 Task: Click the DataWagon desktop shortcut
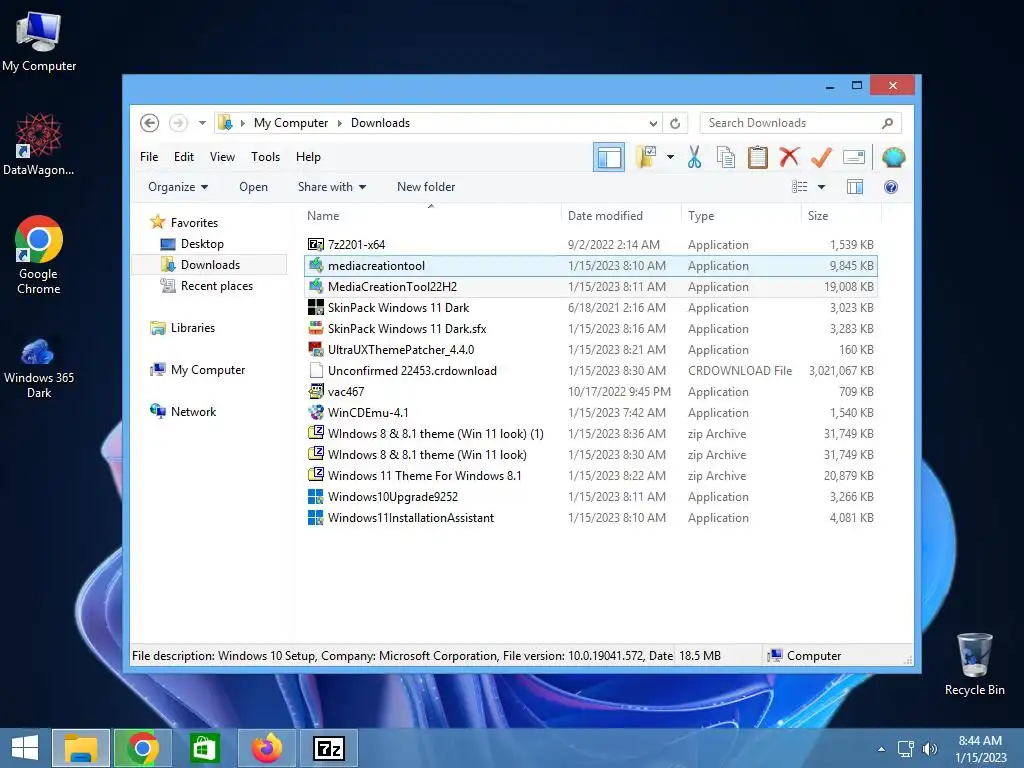point(39,145)
